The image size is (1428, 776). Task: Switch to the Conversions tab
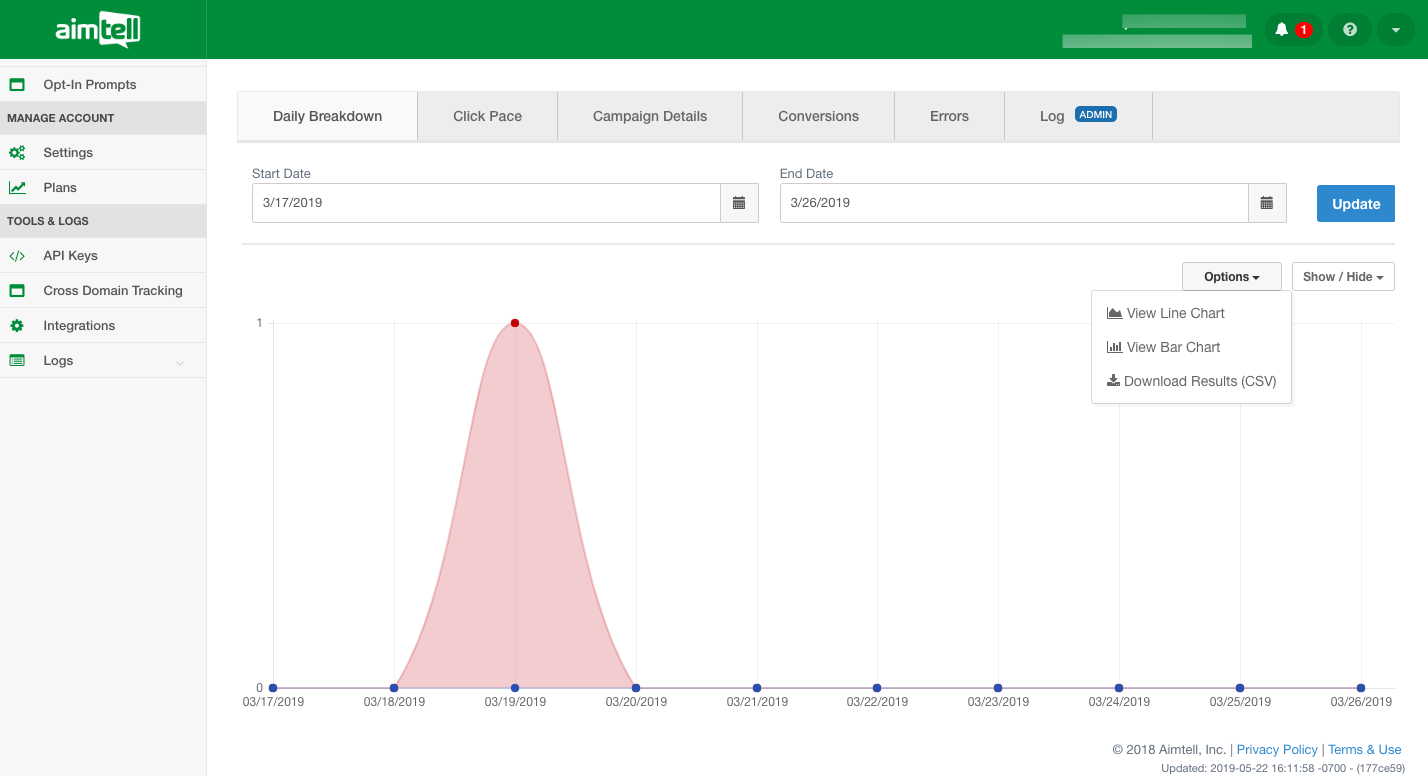818,116
